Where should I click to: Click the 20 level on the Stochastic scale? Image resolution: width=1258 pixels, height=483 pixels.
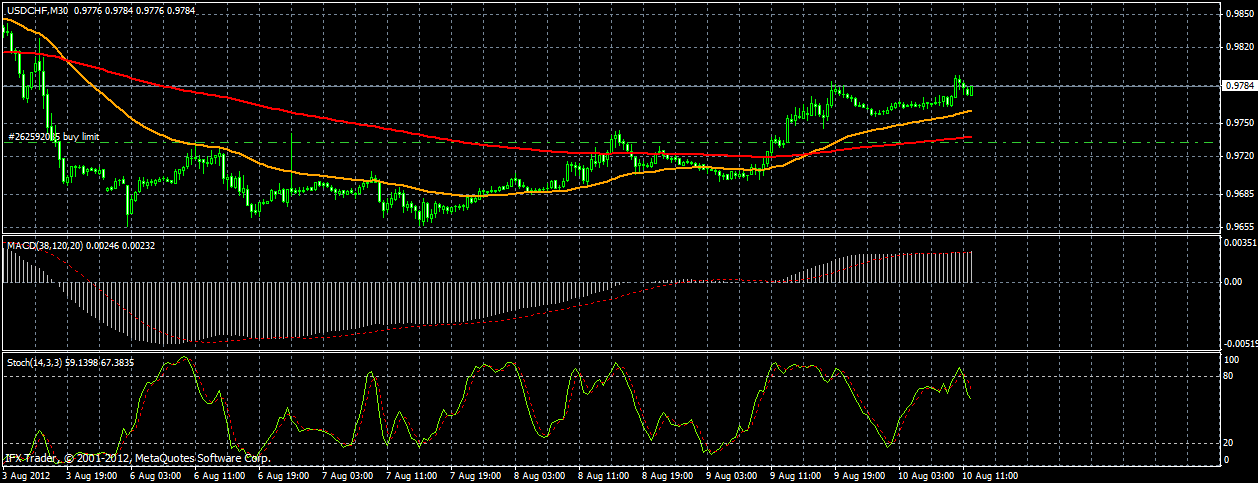tap(1230, 443)
